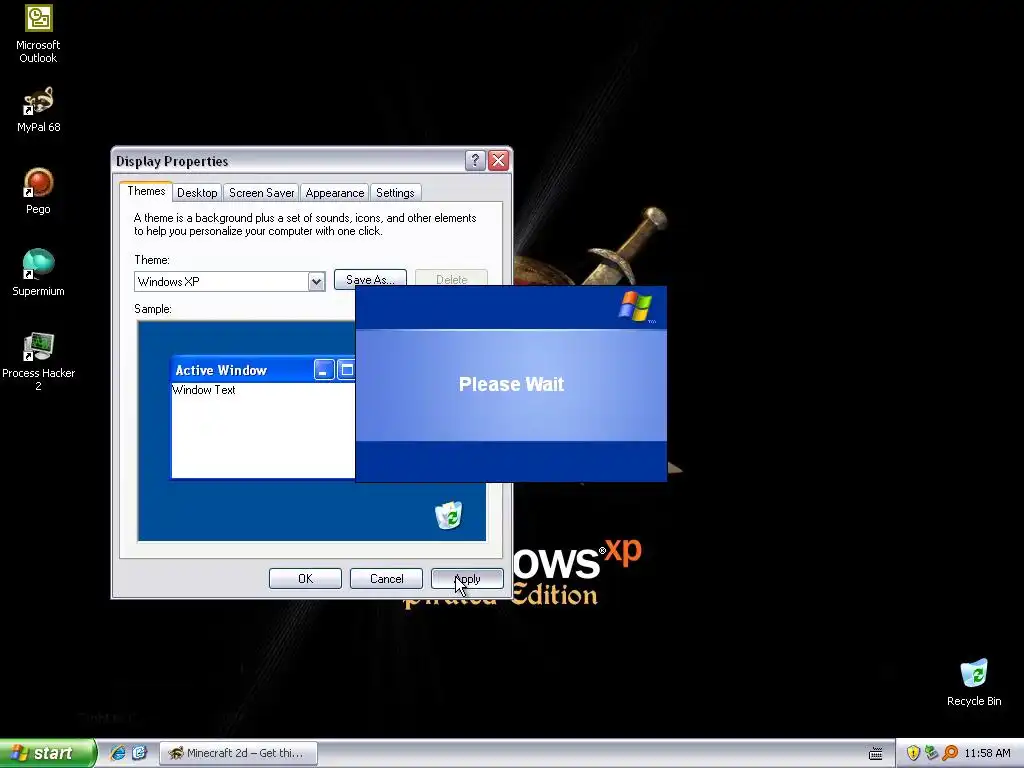Viewport: 1024px width, 768px height.
Task: Click the Start button on the taskbar
Action: point(48,753)
